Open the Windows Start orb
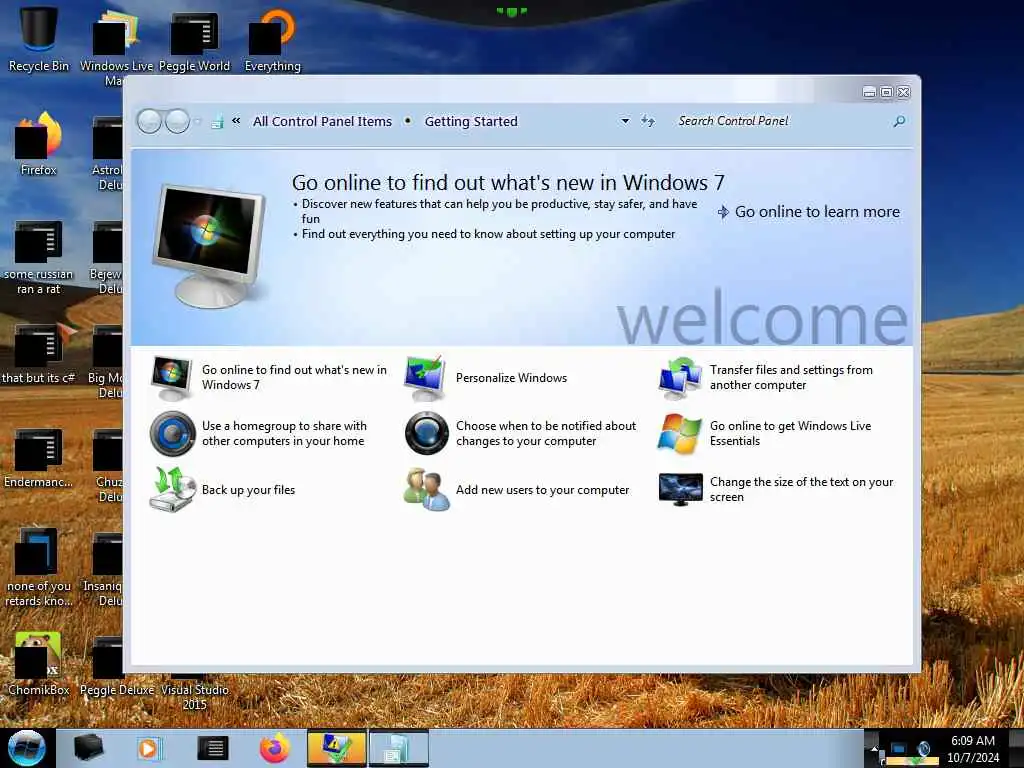This screenshot has height=768, width=1024. coord(27,748)
